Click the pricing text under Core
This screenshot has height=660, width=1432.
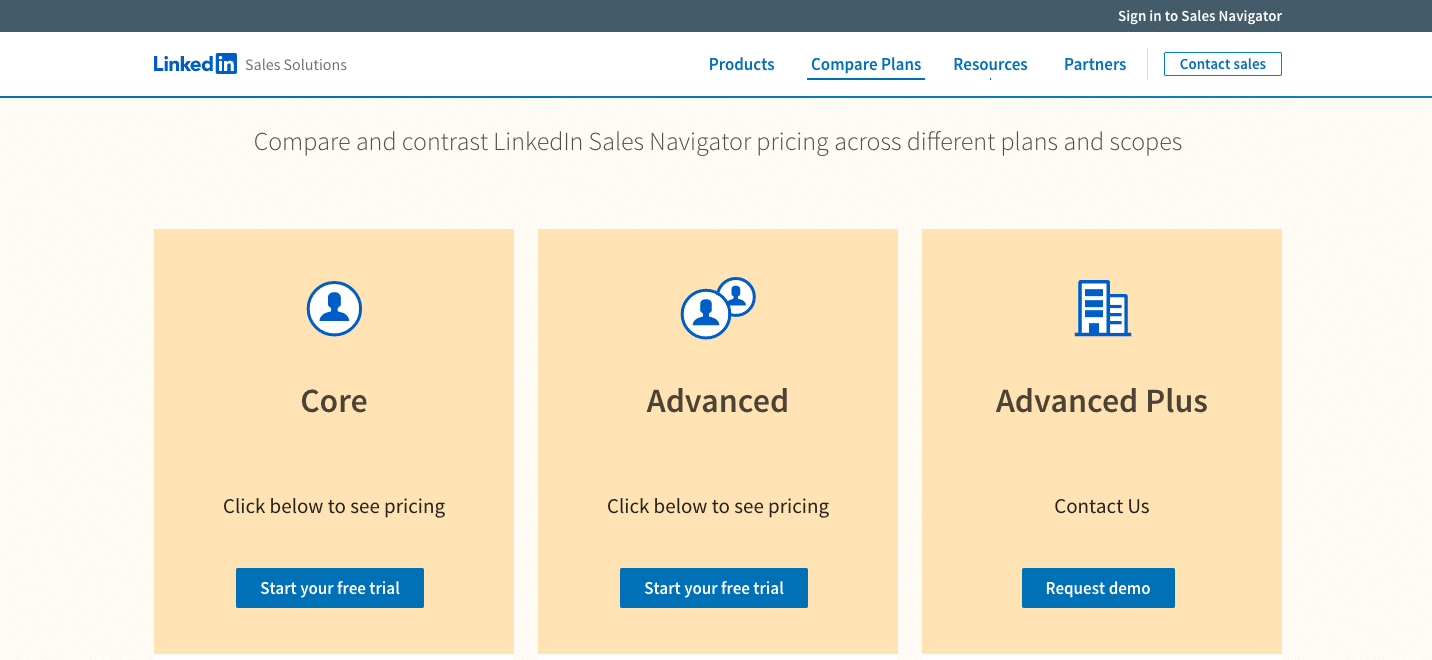tap(334, 506)
